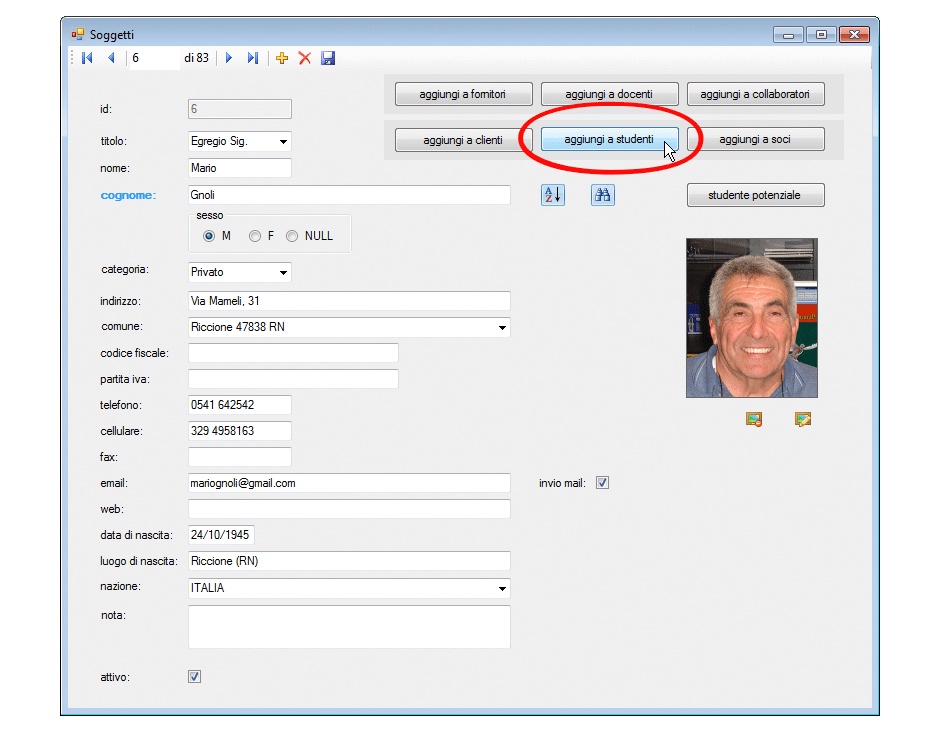940x732 pixels.
Task: Click the disabled id field showing 6
Action: [x=240, y=109]
